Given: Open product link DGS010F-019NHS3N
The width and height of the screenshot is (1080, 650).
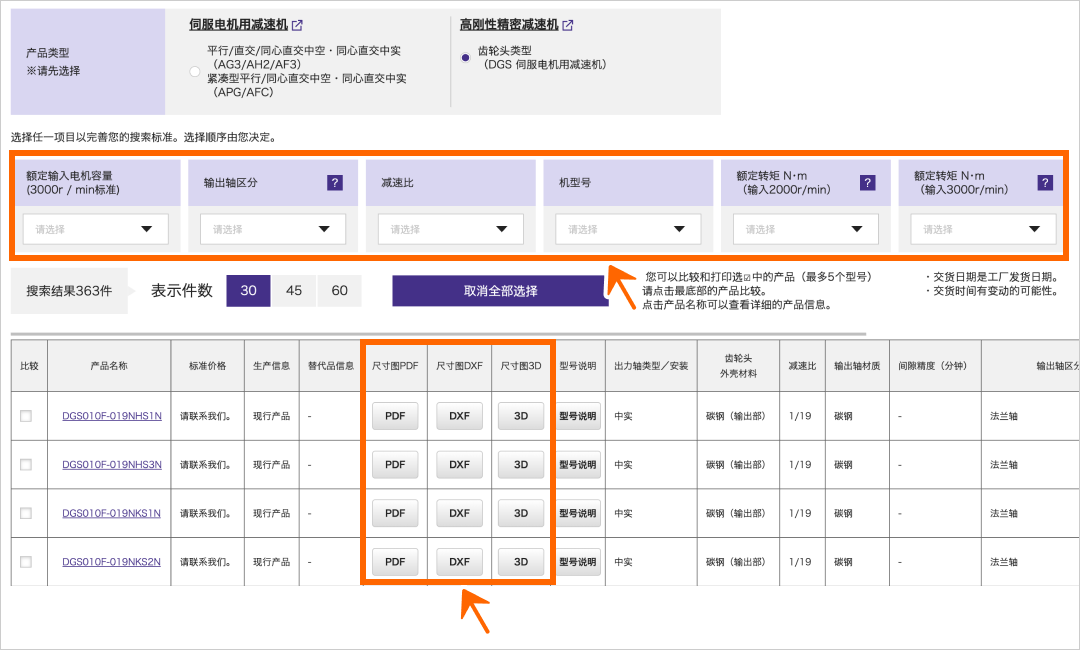Looking at the screenshot, I should tap(111, 465).
